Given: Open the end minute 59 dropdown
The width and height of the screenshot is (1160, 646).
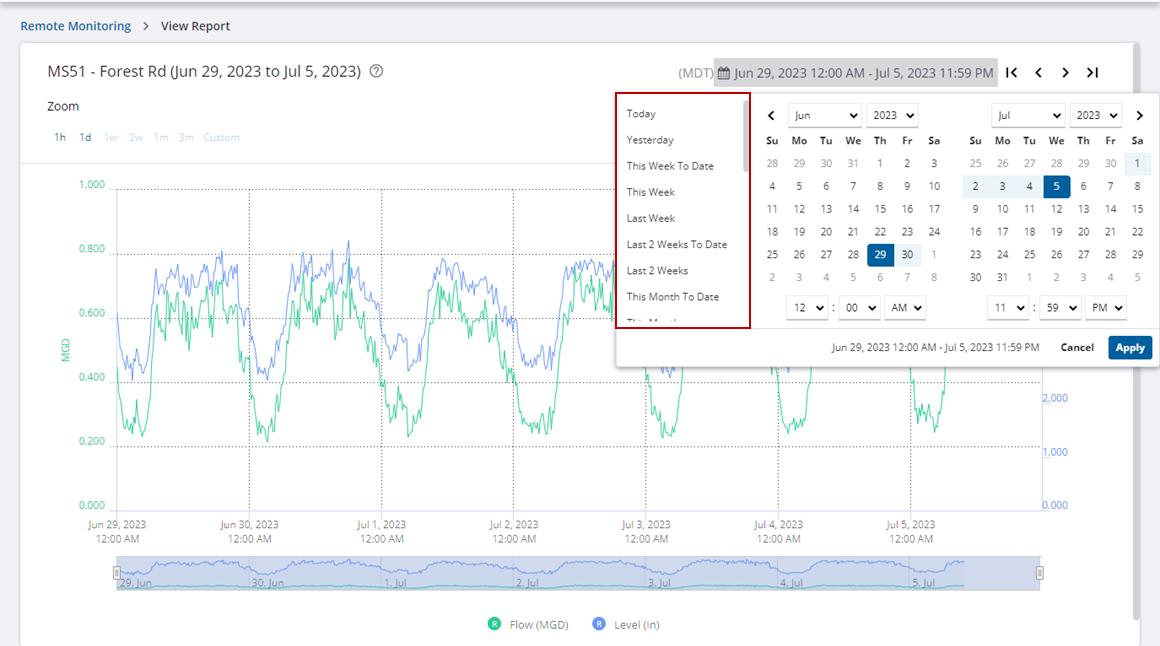Looking at the screenshot, I should (1059, 308).
